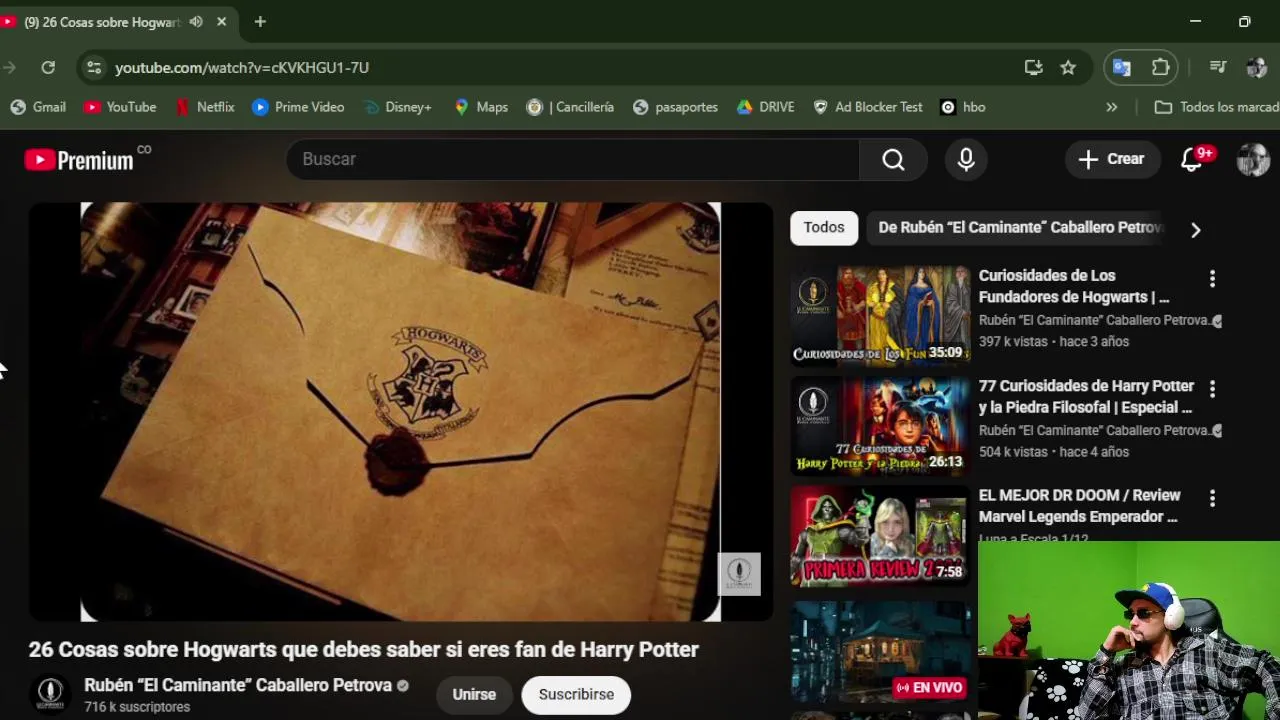Open 77 Curiosidades de Harry Potter title
This screenshot has width=1280, height=720.
[1086, 396]
